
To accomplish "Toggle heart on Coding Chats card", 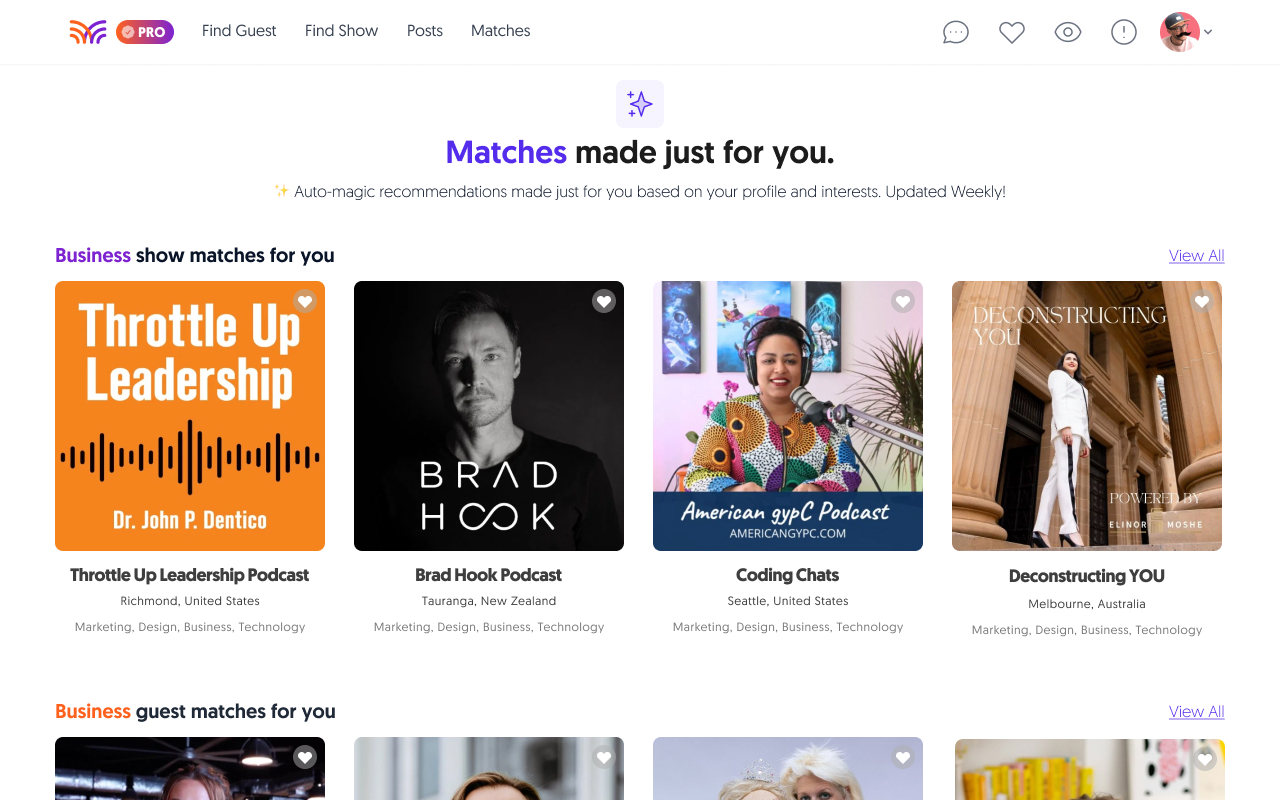I will click(903, 301).
